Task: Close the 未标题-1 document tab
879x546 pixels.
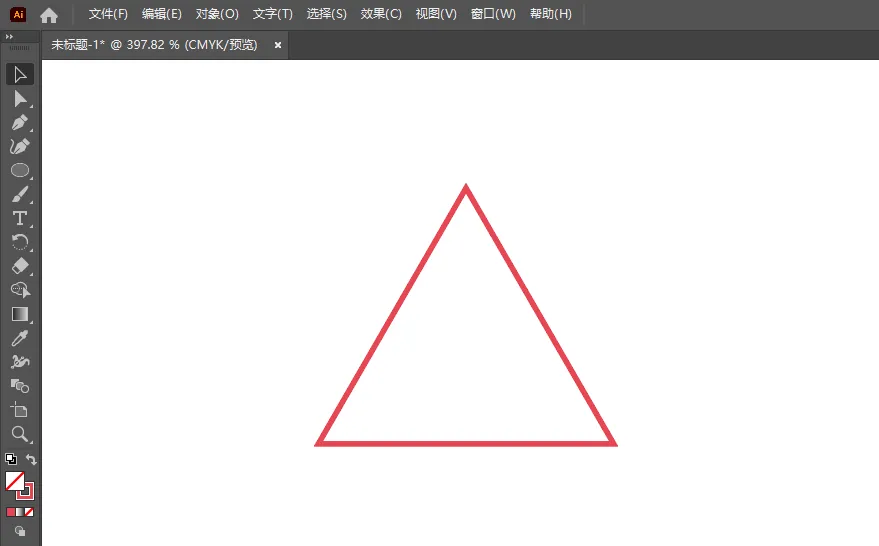Action: pos(277,45)
